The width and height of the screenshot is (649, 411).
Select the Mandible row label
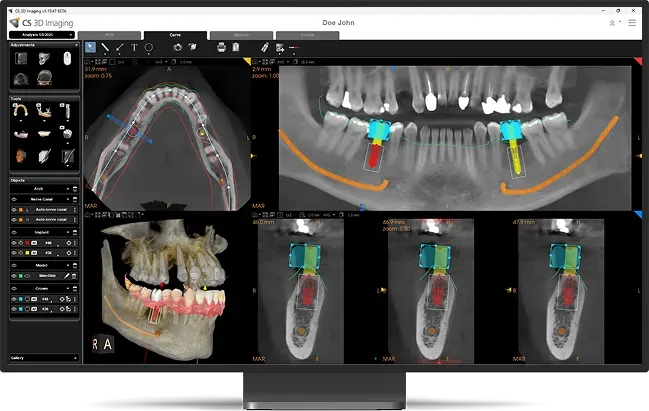pyautogui.click(x=47, y=276)
